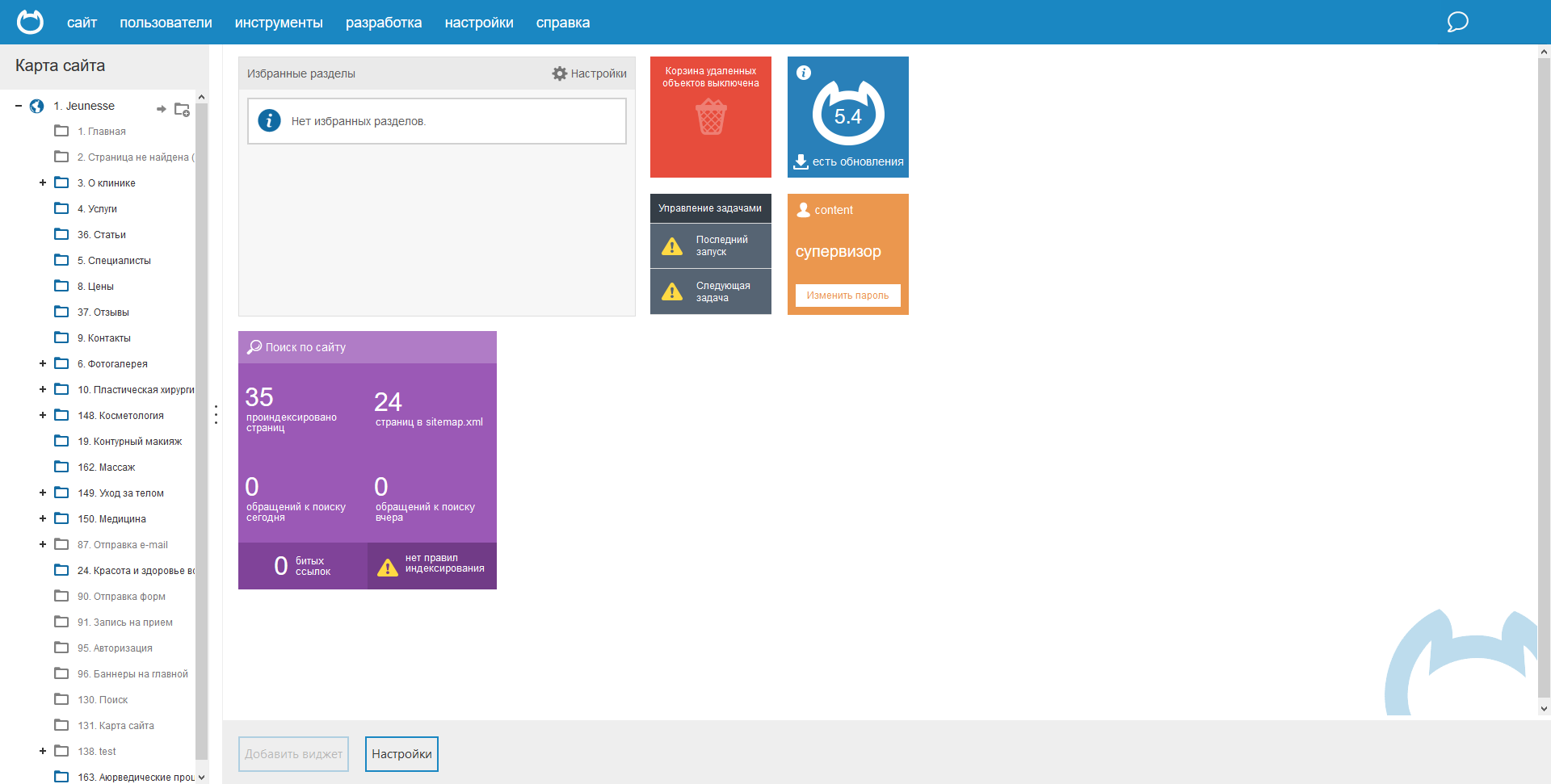
Task: Click the globe icon beside Jeunesse
Action: 36,106
